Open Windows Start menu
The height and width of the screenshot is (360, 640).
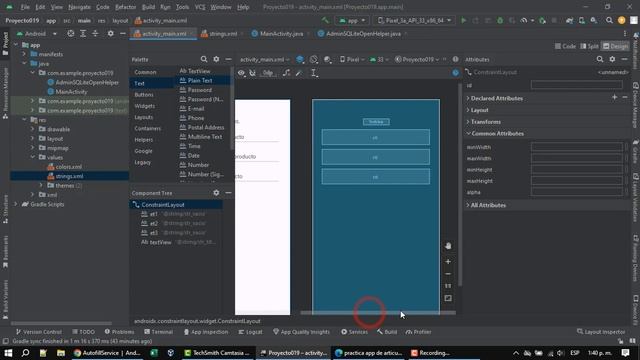click(8, 353)
